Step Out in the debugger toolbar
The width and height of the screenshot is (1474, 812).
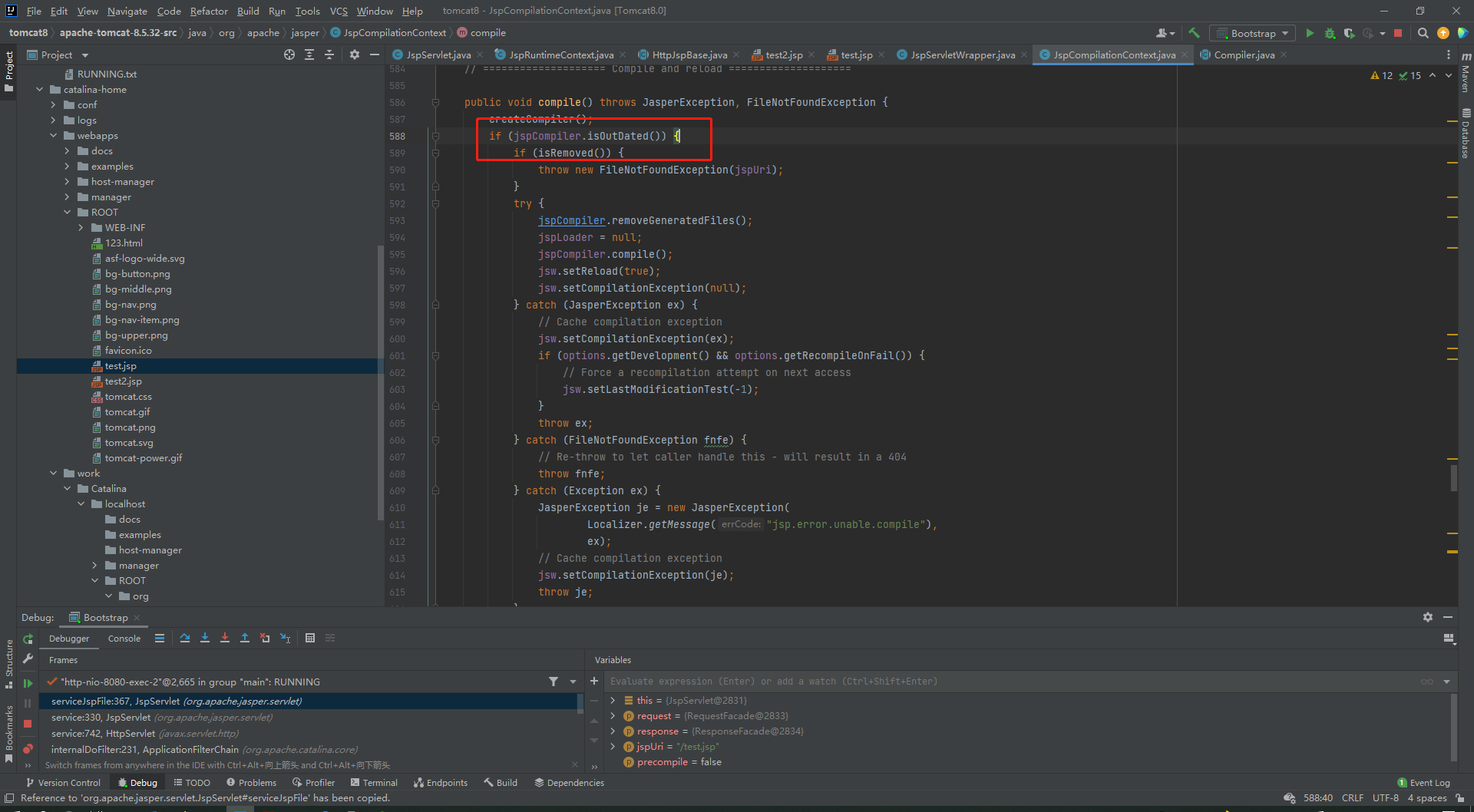coord(245,638)
